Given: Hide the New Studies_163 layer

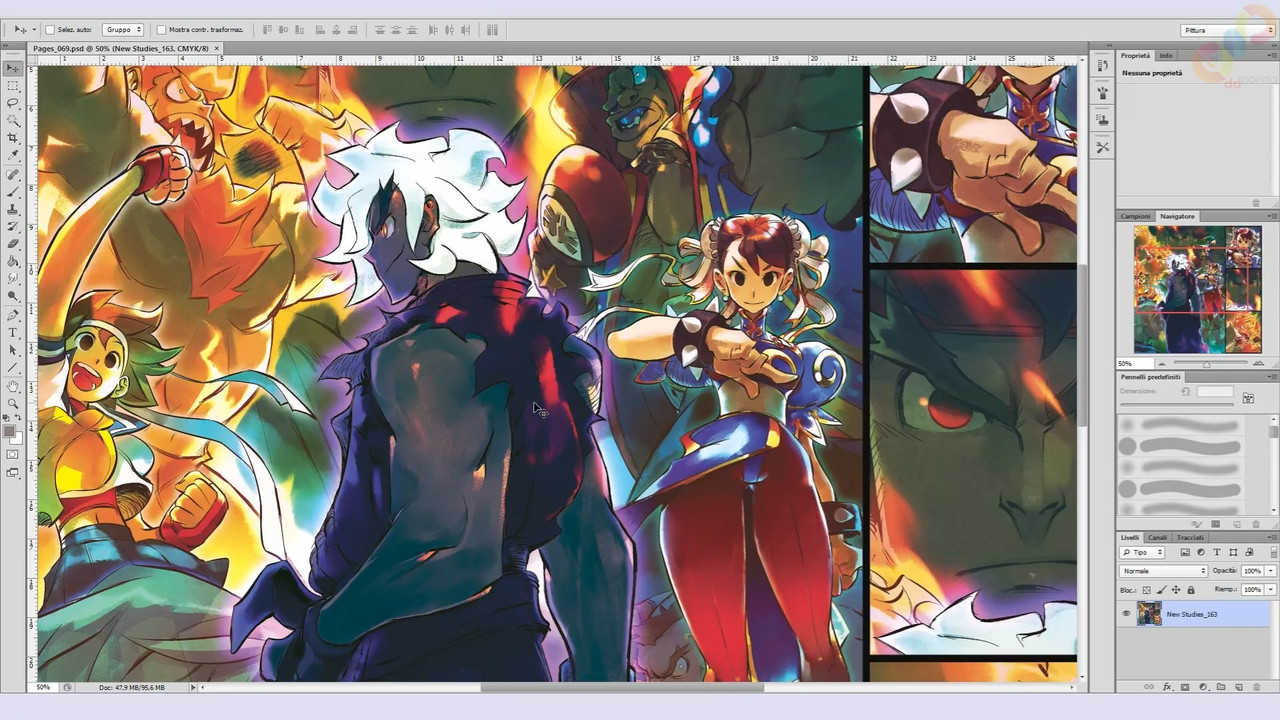Looking at the screenshot, I should click(x=1126, y=614).
